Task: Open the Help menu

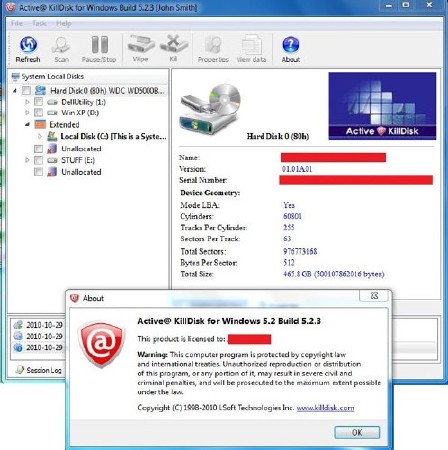Action: click(64, 23)
